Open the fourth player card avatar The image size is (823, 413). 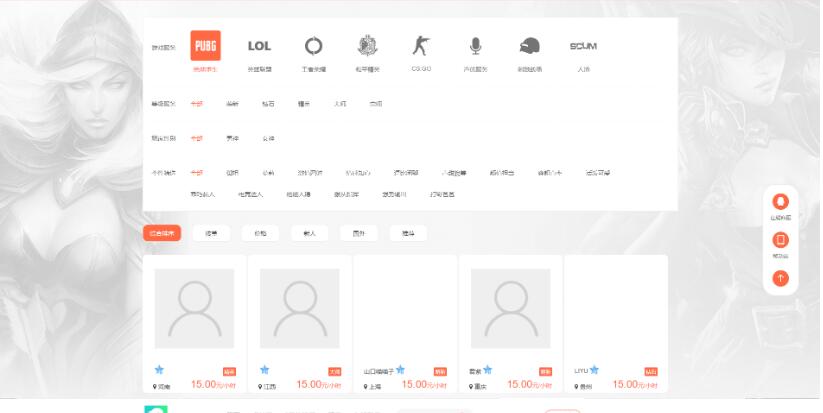point(510,308)
